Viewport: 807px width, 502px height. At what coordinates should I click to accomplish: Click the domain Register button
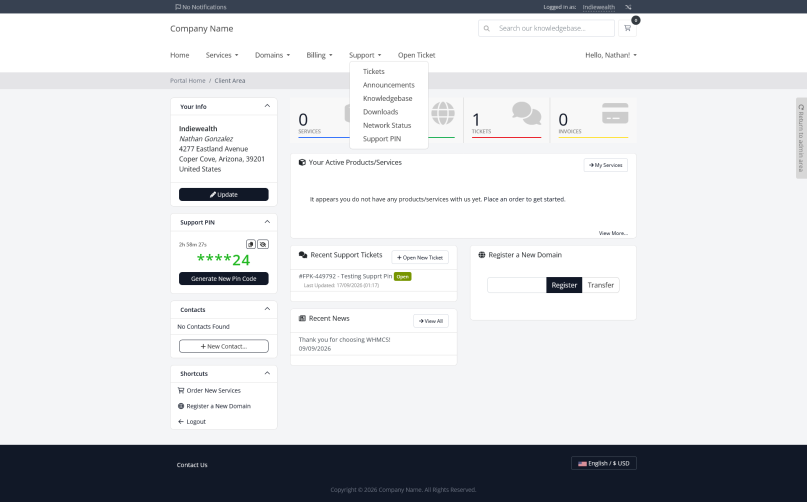coord(564,285)
